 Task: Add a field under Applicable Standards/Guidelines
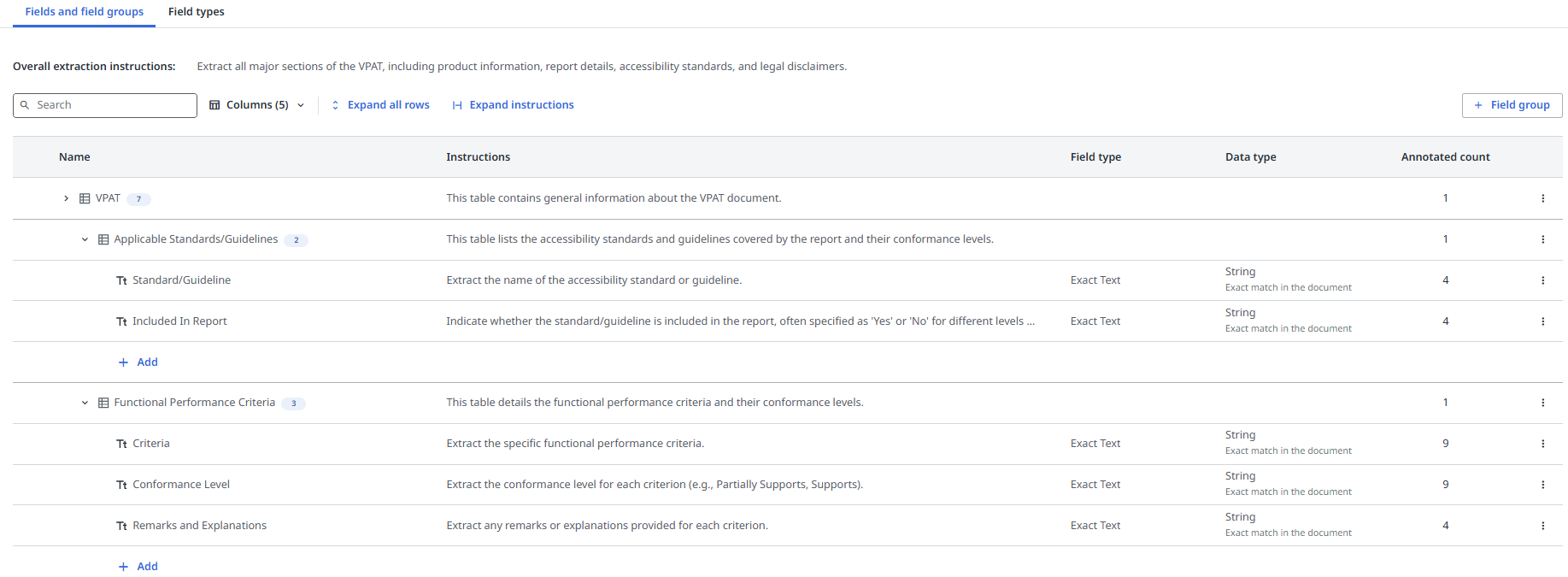(138, 362)
